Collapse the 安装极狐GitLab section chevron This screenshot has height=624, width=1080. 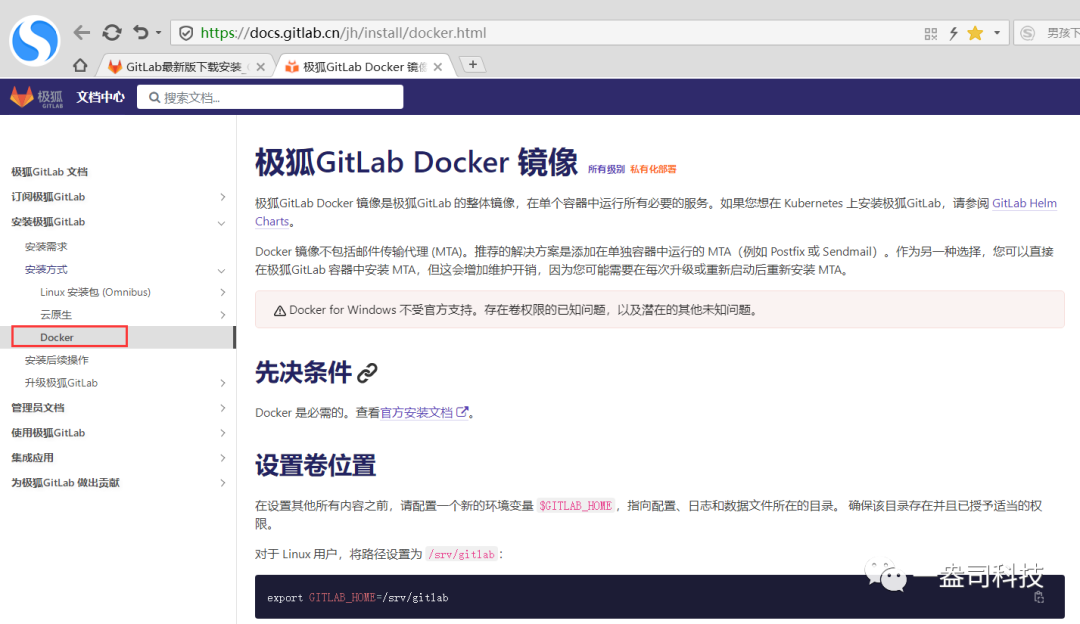coord(221,223)
